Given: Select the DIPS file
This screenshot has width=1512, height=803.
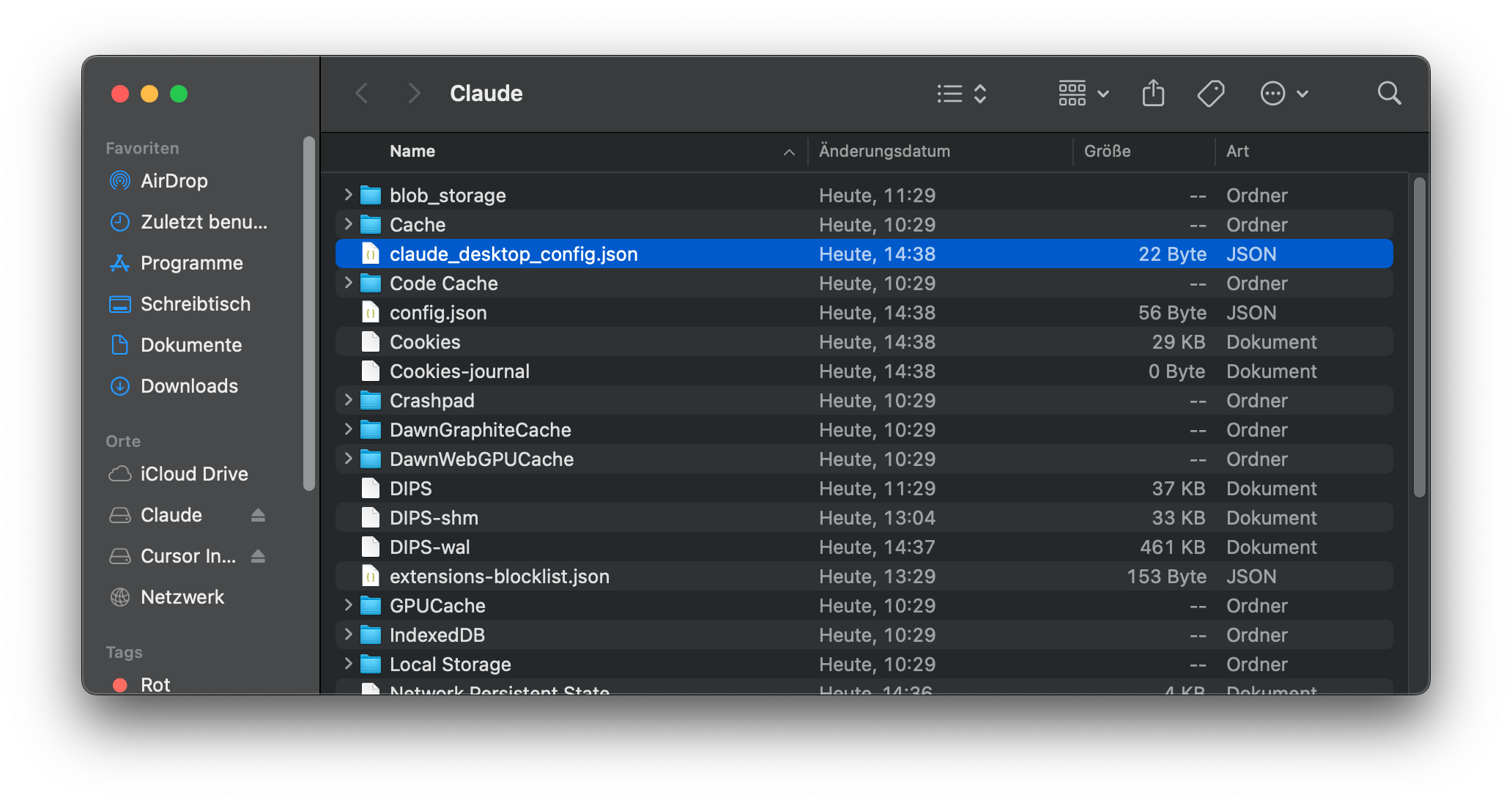Looking at the screenshot, I should coord(864,489).
